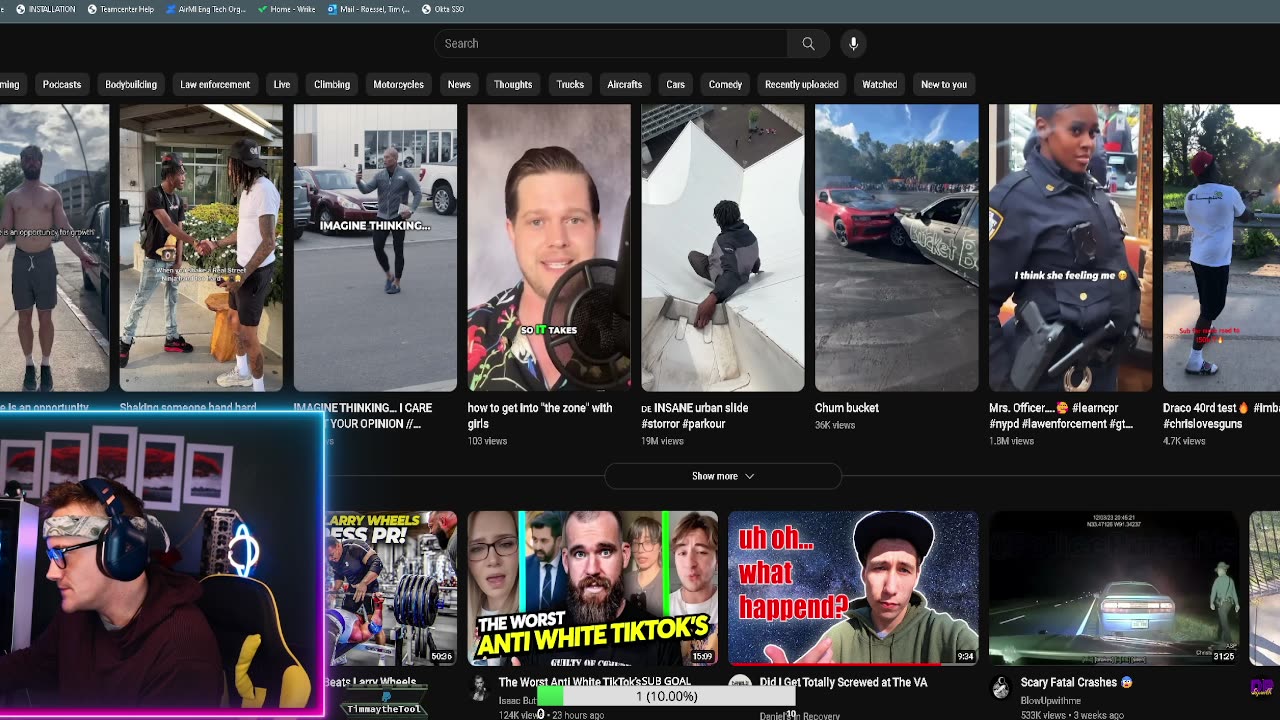Click the green sub goal progress bar
The width and height of the screenshot is (1280, 720).
(550, 696)
